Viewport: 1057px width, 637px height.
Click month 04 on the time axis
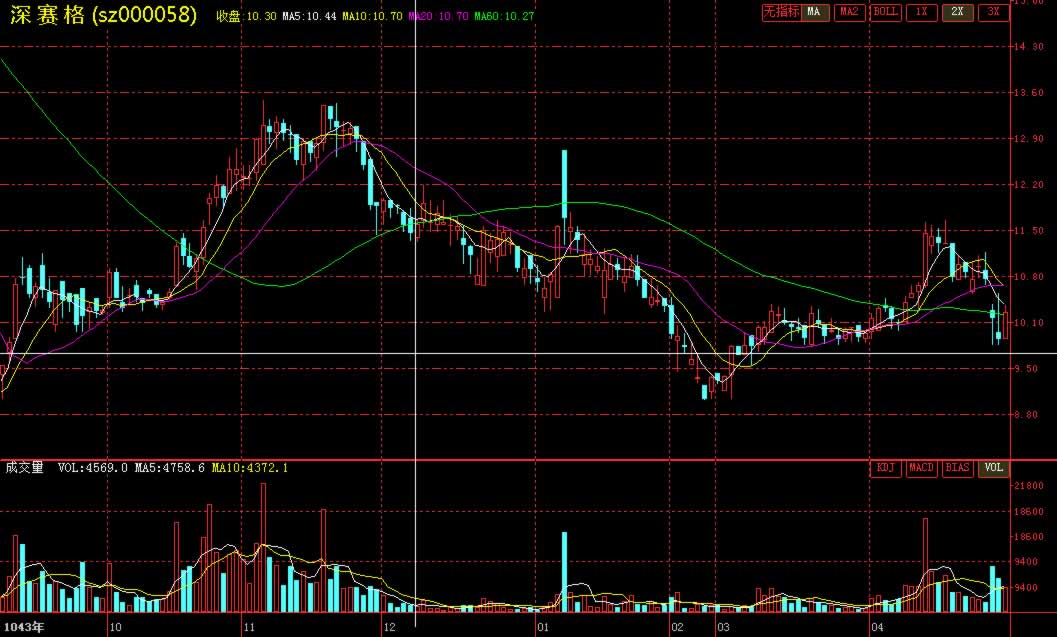(x=877, y=628)
